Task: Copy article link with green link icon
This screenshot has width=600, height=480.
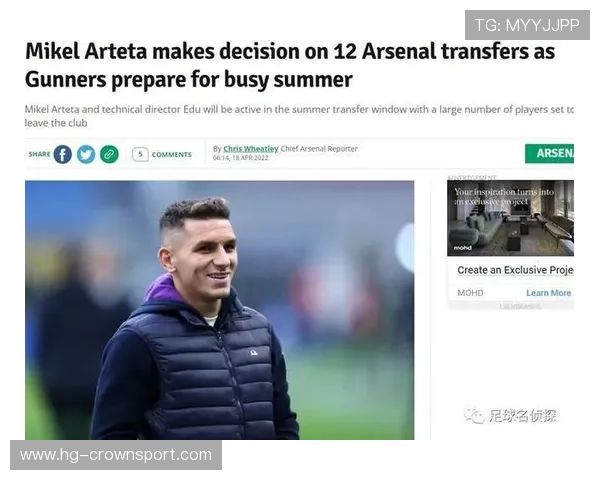Action: 109,155
